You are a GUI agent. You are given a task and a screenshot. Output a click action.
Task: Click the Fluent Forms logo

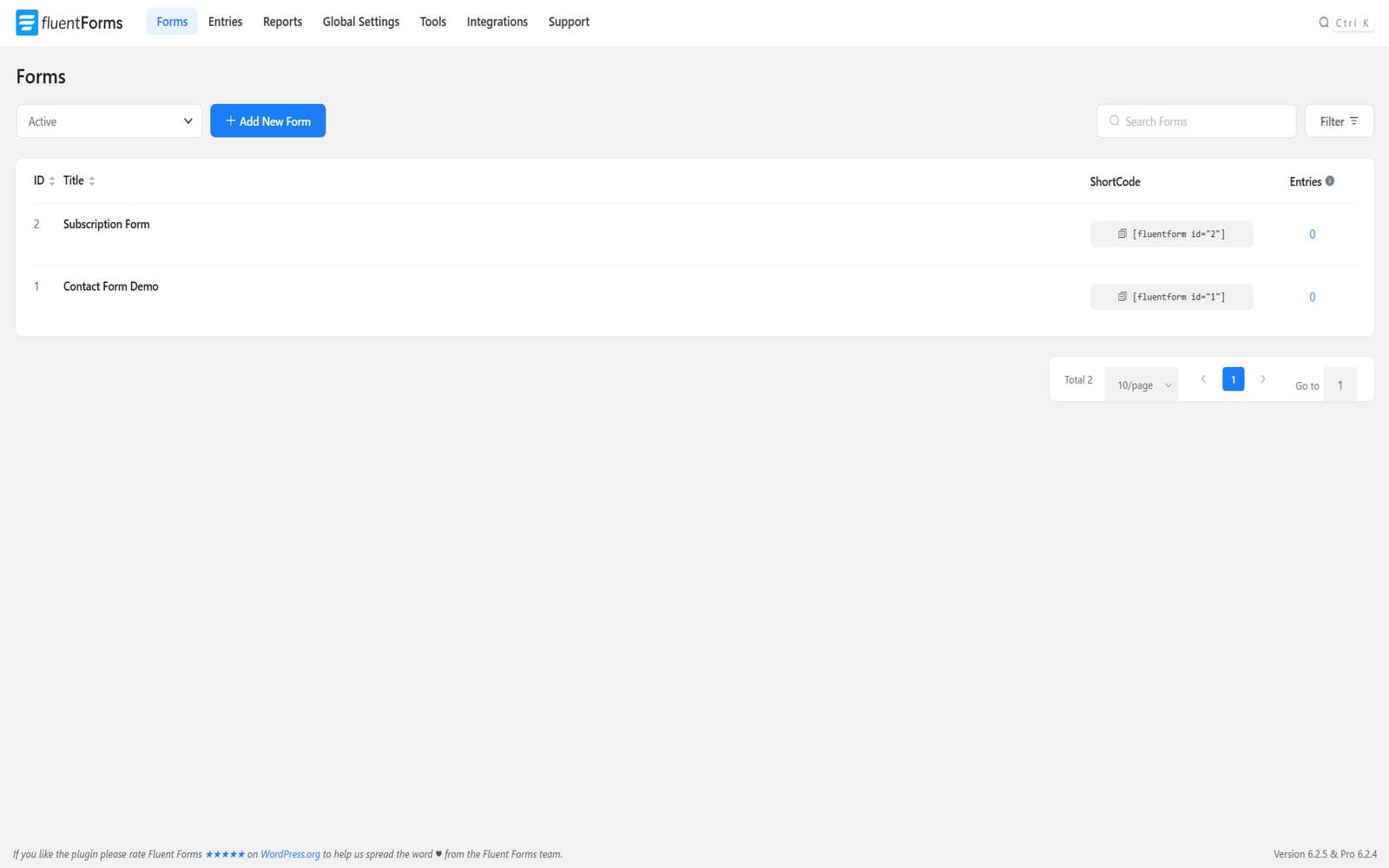(69, 23)
